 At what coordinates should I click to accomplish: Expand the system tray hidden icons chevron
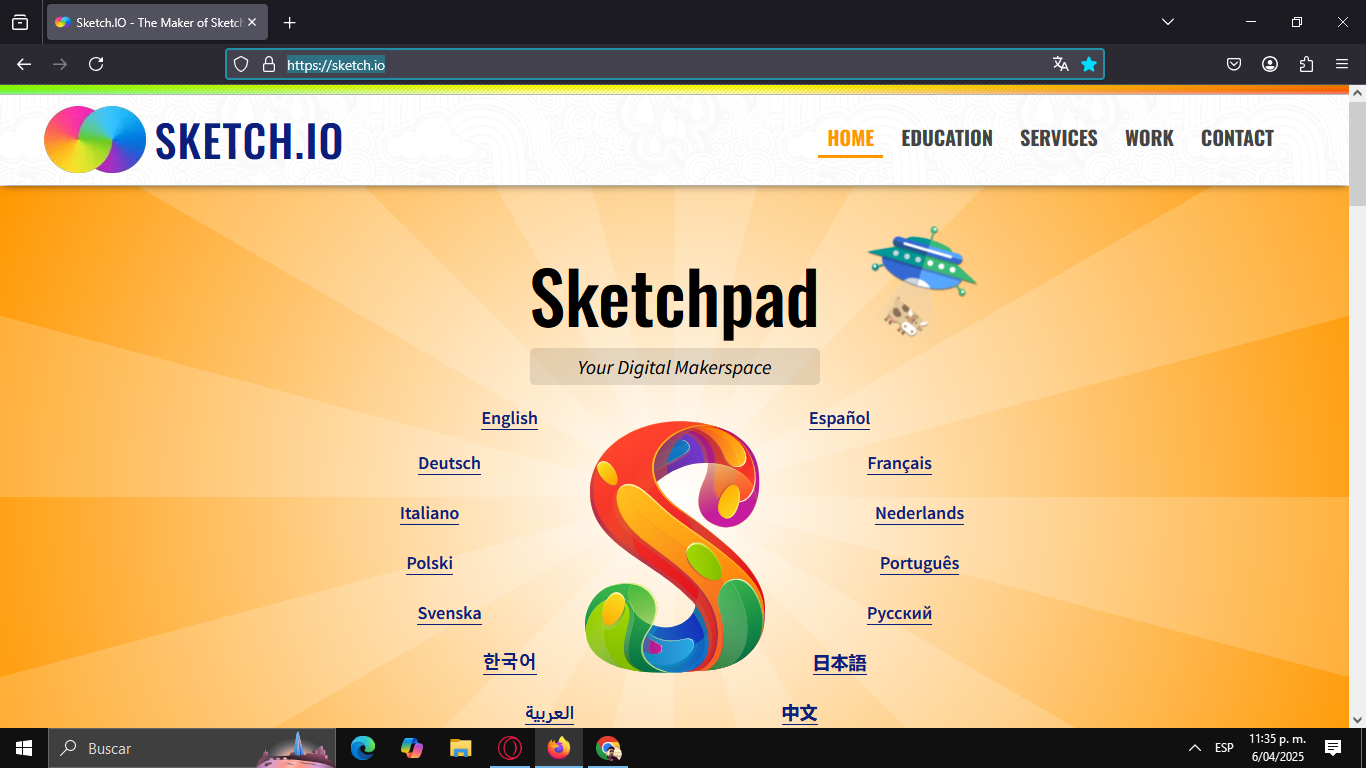(1195, 748)
